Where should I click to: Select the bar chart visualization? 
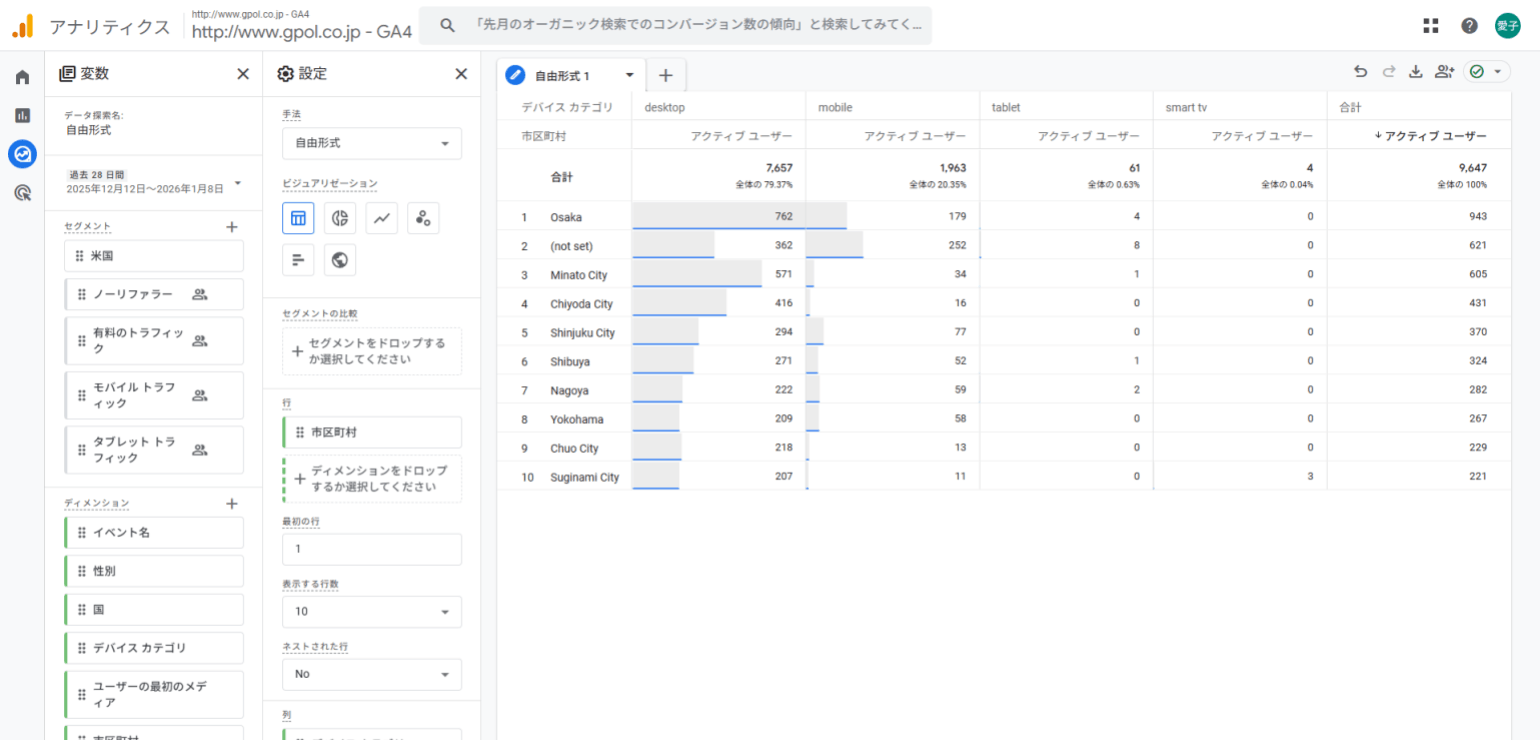[x=298, y=260]
